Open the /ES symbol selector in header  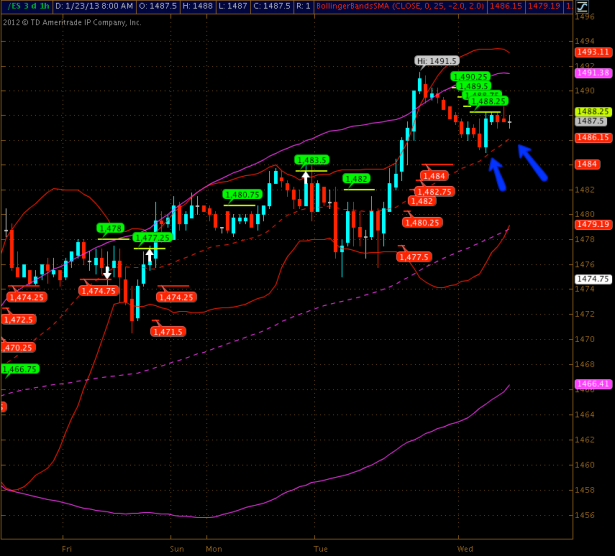pyautogui.click(x=16, y=6)
